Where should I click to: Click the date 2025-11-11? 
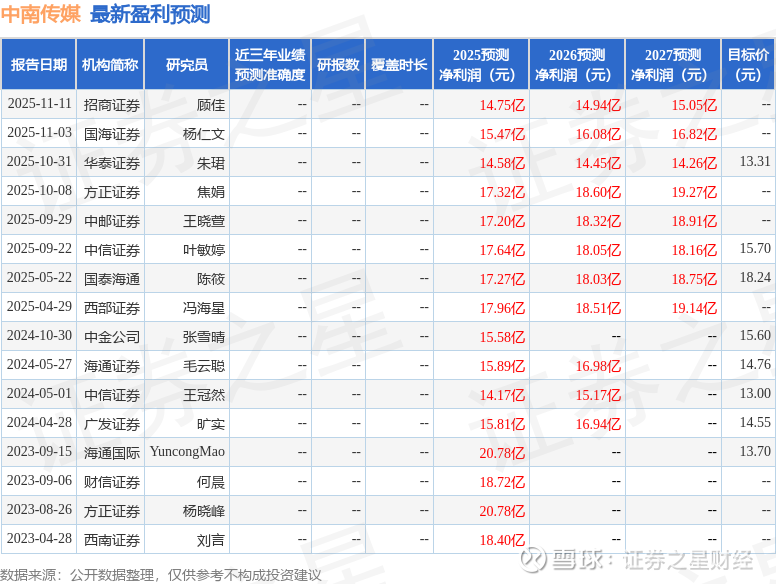[x=39, y=104]
